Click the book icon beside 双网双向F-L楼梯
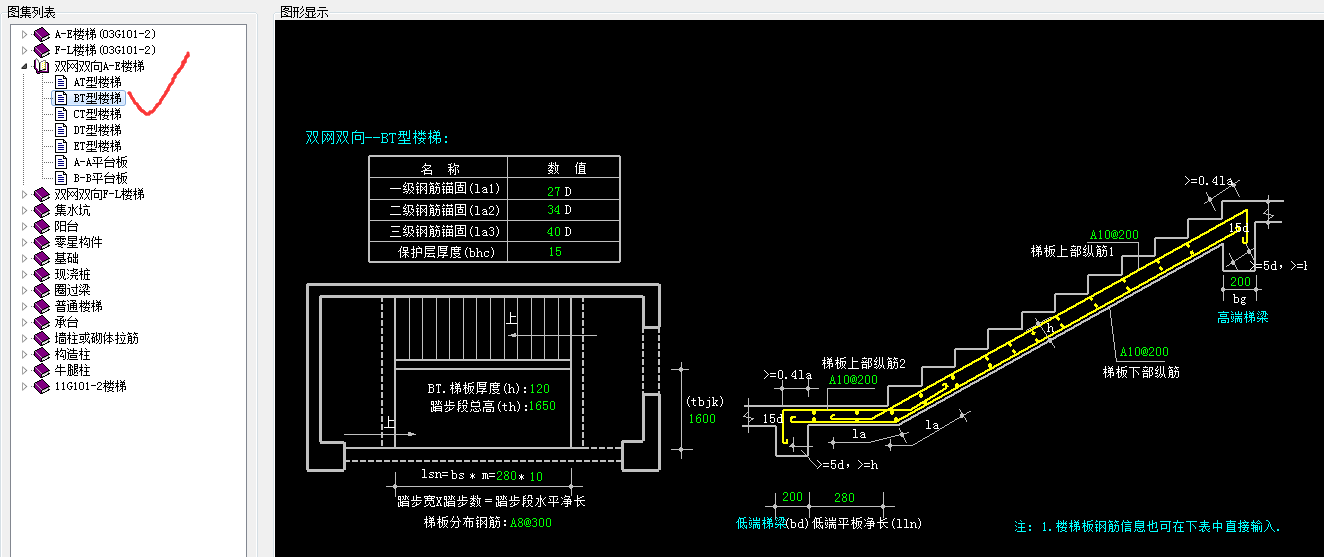Screen dimensions: 1324x557 point(42,194)
